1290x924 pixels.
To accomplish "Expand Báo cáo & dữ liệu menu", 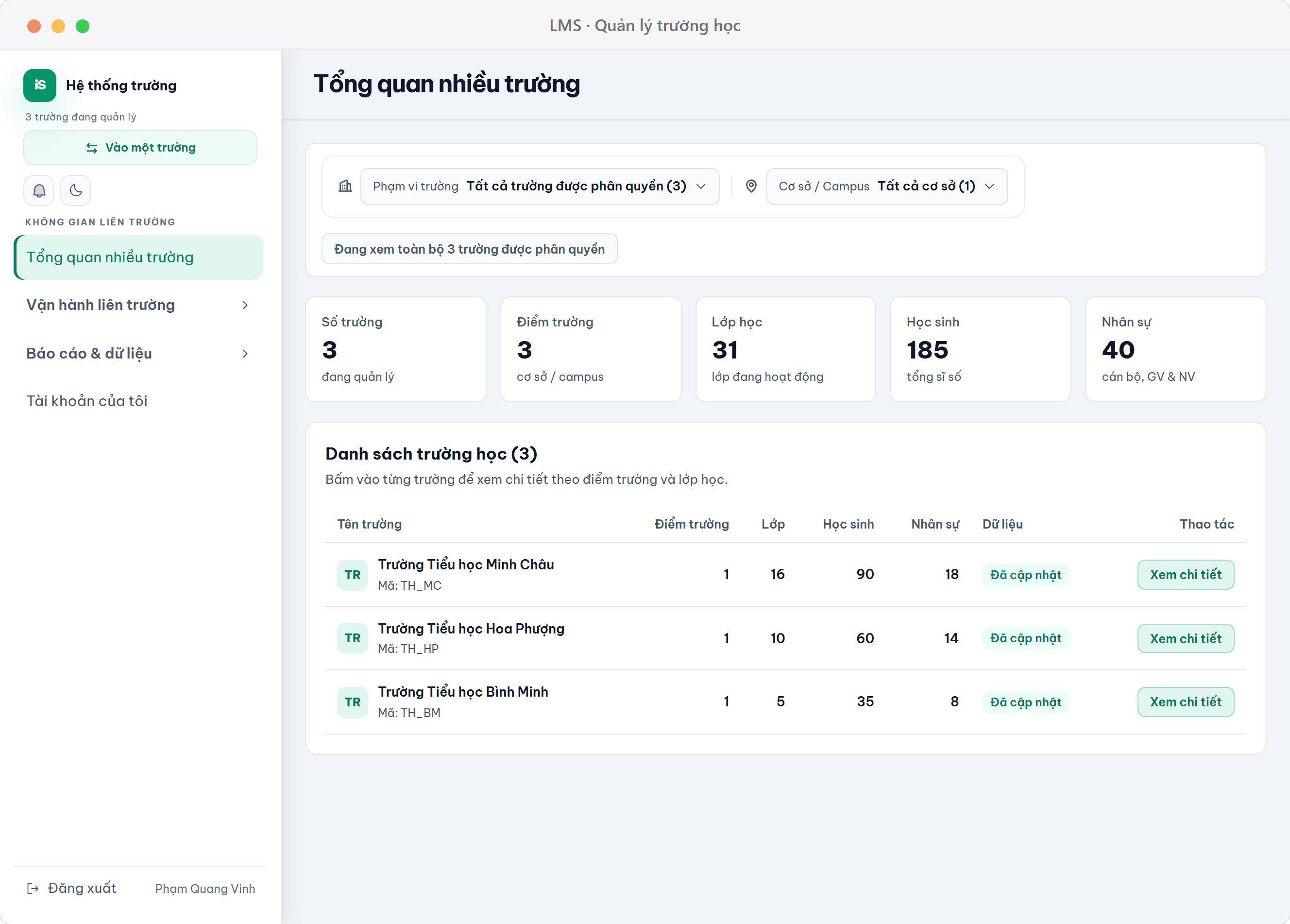I will (138, 353).
